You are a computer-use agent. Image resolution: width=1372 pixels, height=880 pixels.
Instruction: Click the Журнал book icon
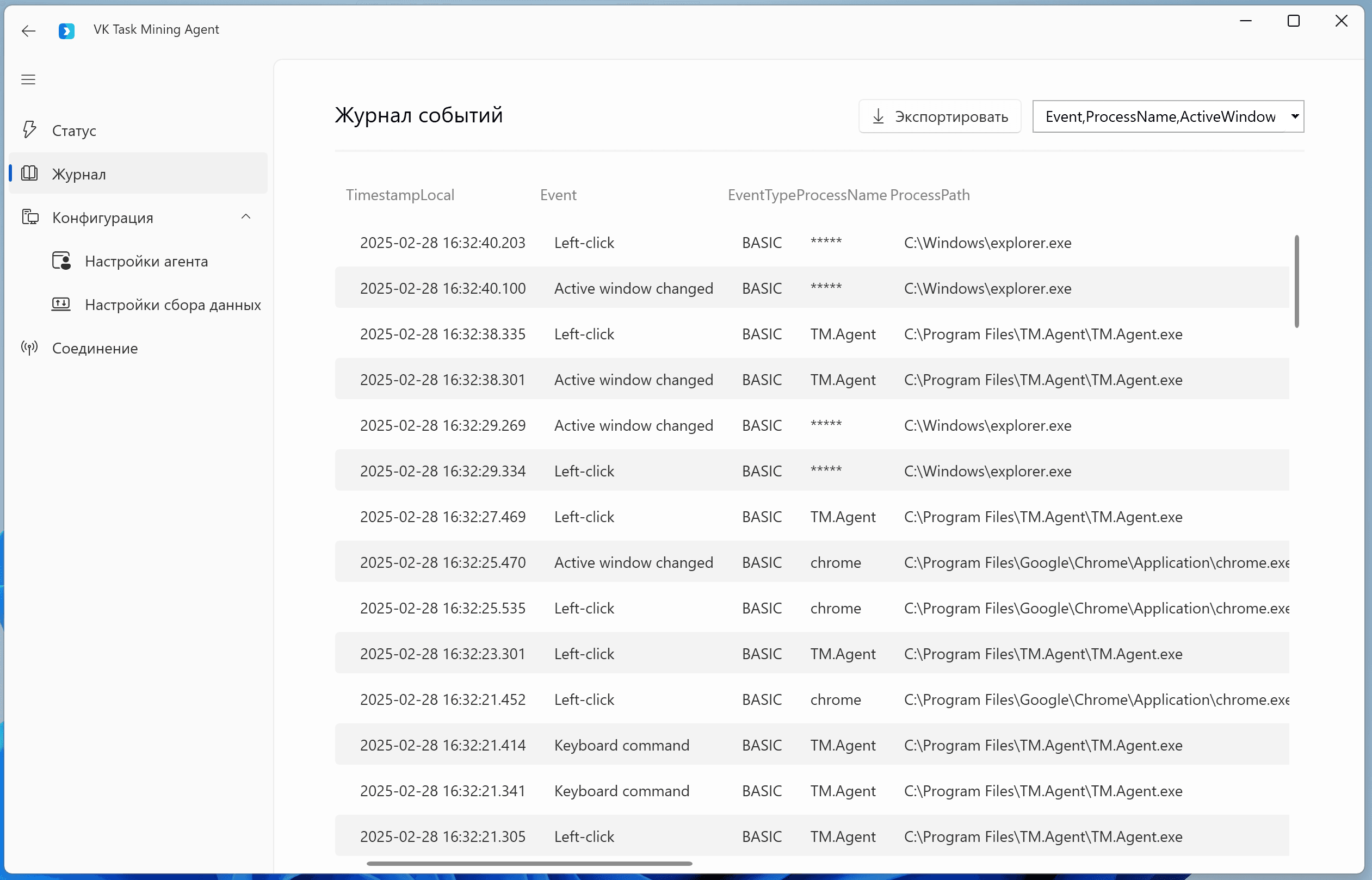click(30, 173)
